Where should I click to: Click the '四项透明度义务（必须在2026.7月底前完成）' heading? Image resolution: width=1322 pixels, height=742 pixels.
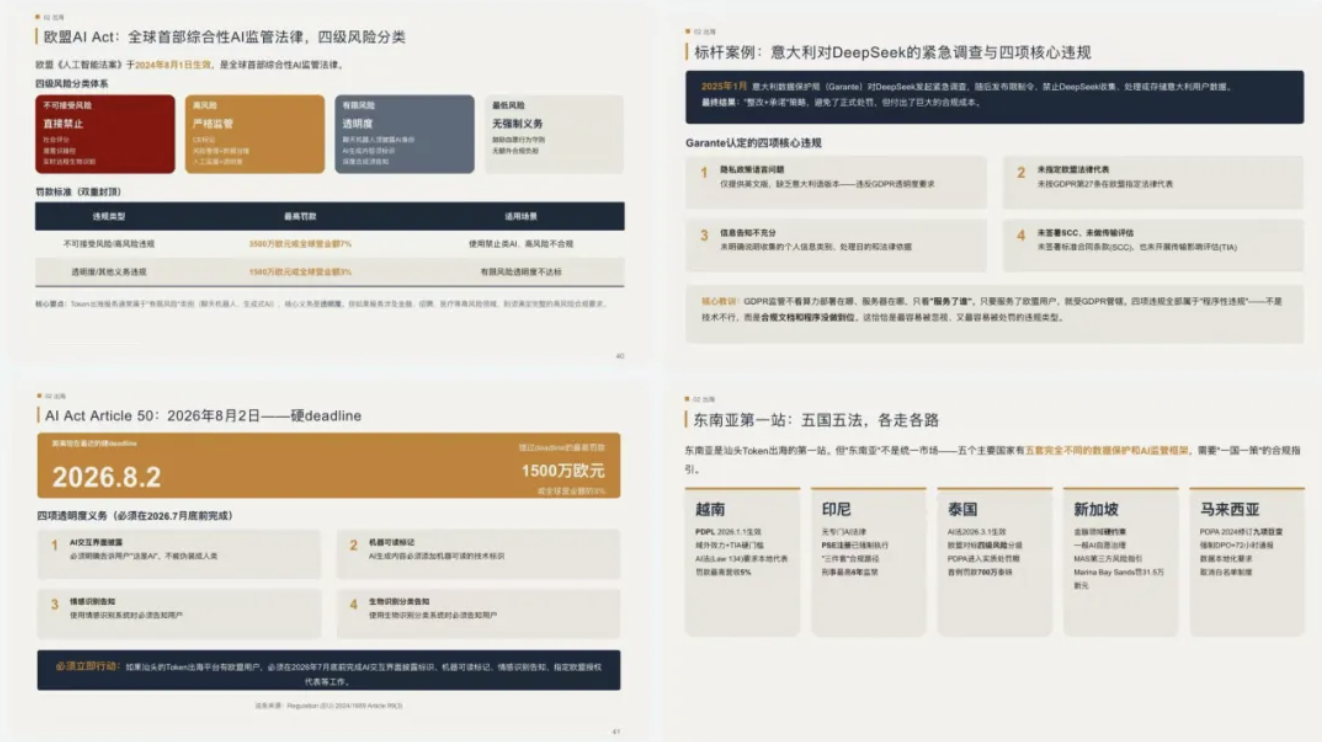click(134, 516)
